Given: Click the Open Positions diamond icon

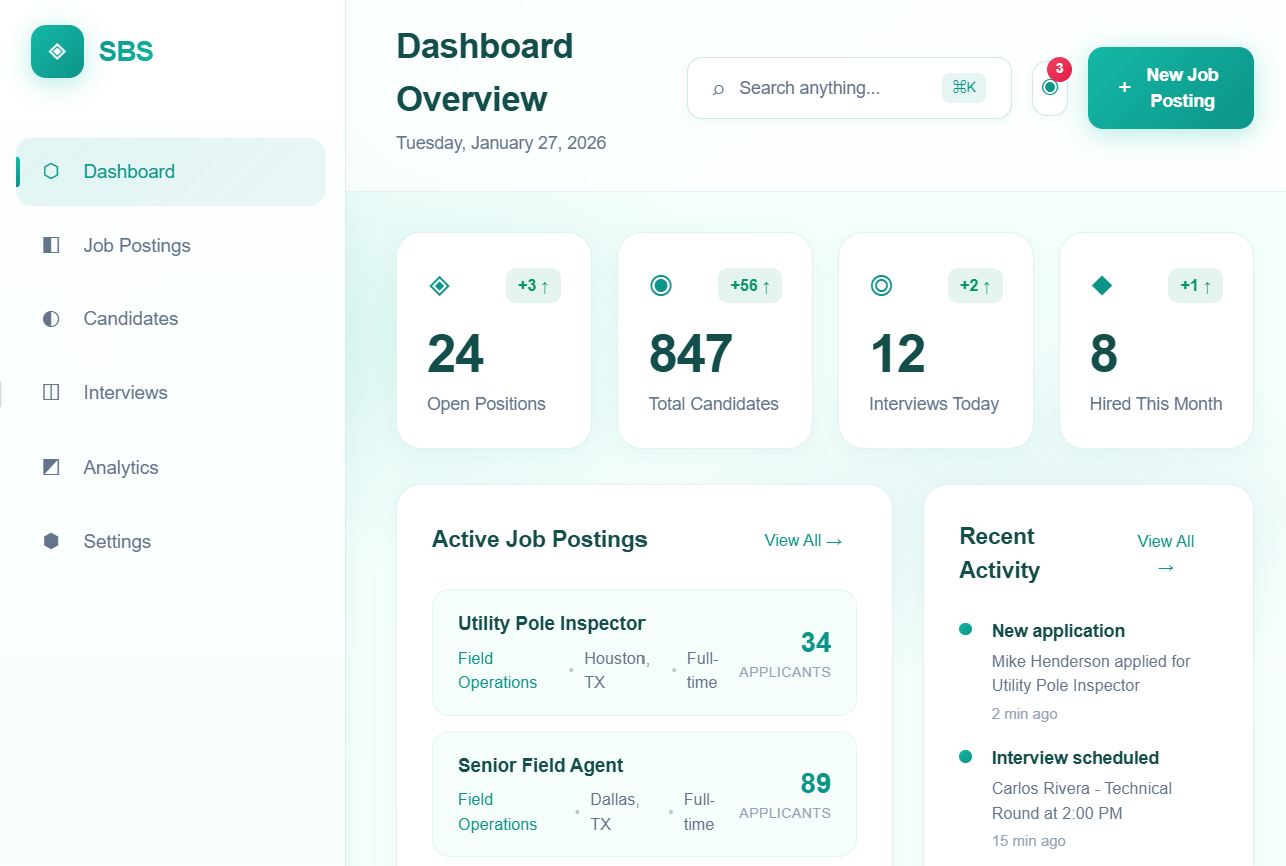Looking at the screenshot, I should click(x=439, y=286).
